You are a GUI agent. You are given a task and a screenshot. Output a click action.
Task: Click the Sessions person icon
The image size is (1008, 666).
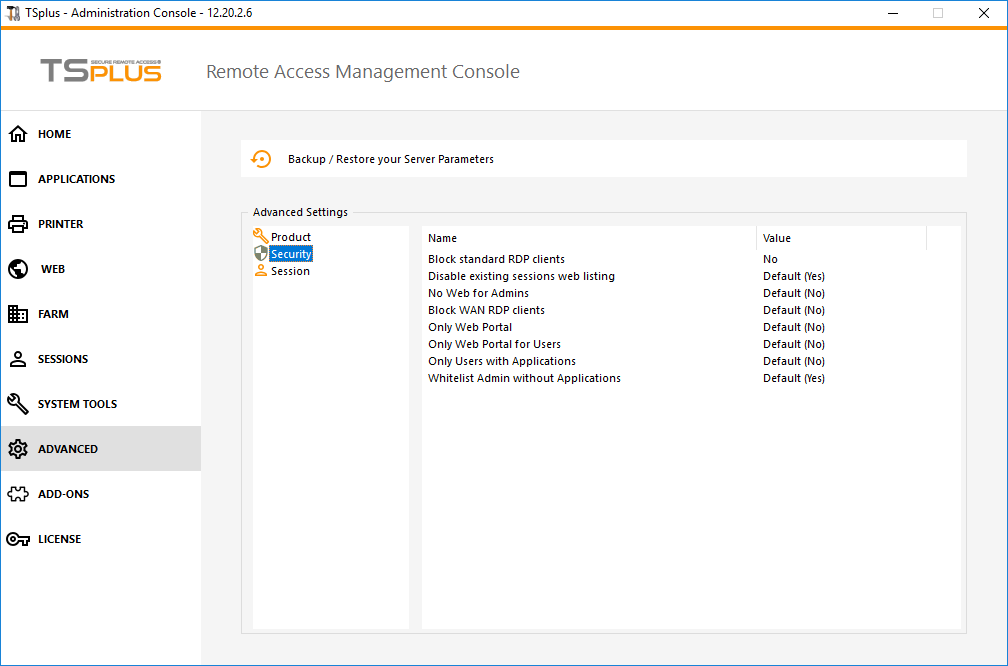click(x=18, y=359)
